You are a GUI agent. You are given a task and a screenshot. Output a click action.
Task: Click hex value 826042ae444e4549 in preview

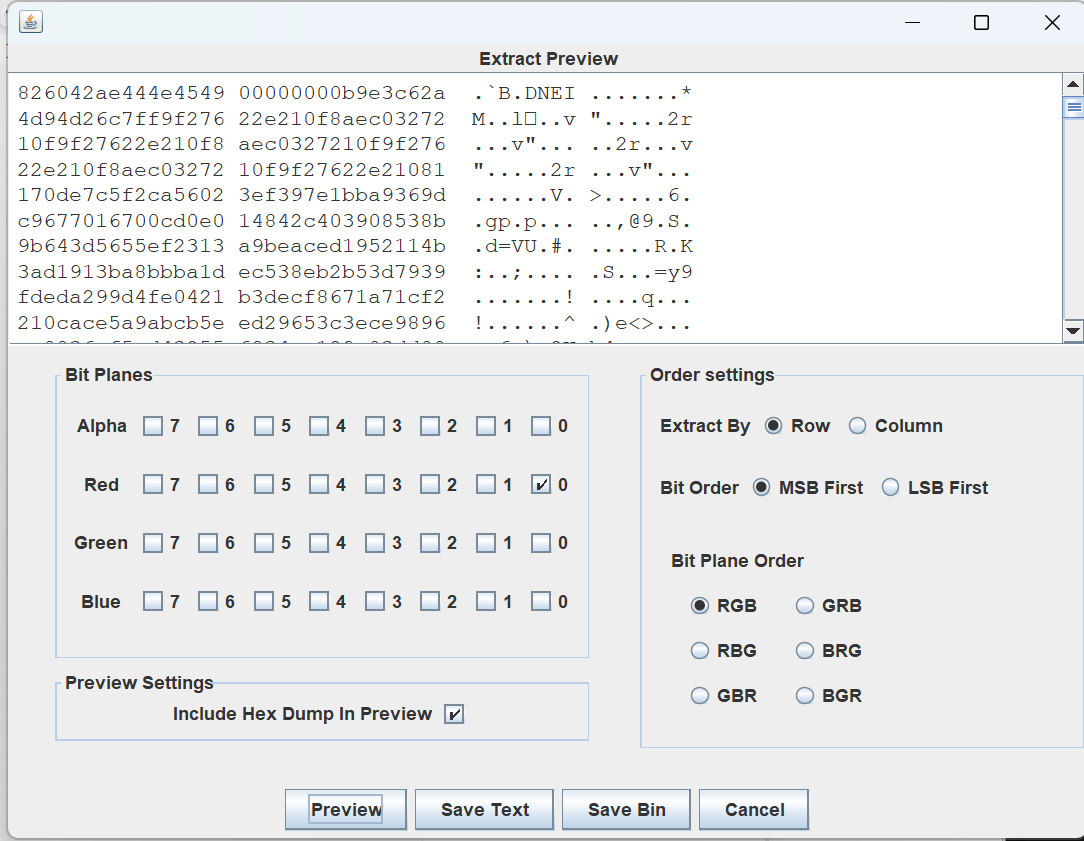pyautogui.click(x=121, y=93)
